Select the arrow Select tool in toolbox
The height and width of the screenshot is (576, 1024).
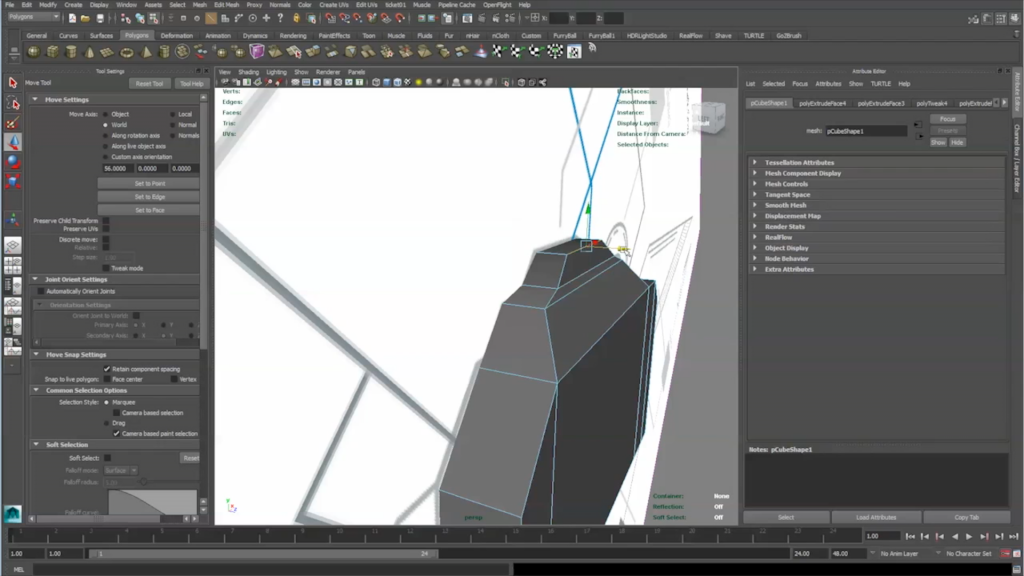tap(12, 82)
